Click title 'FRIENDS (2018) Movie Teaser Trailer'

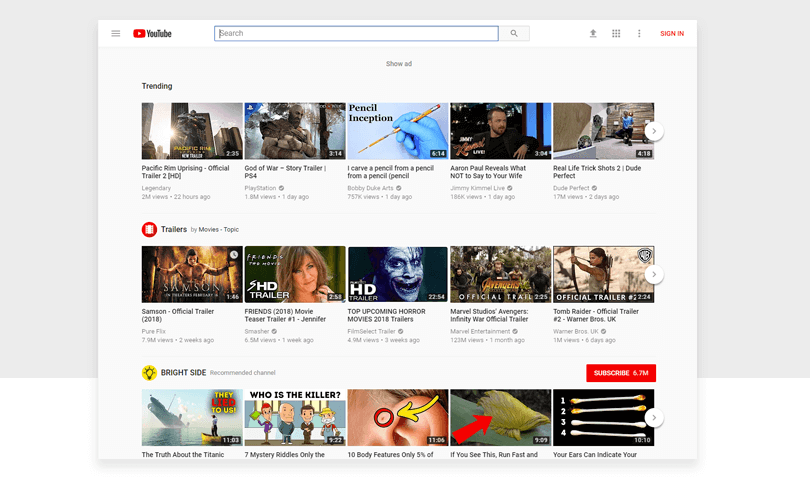coord(285,315)
